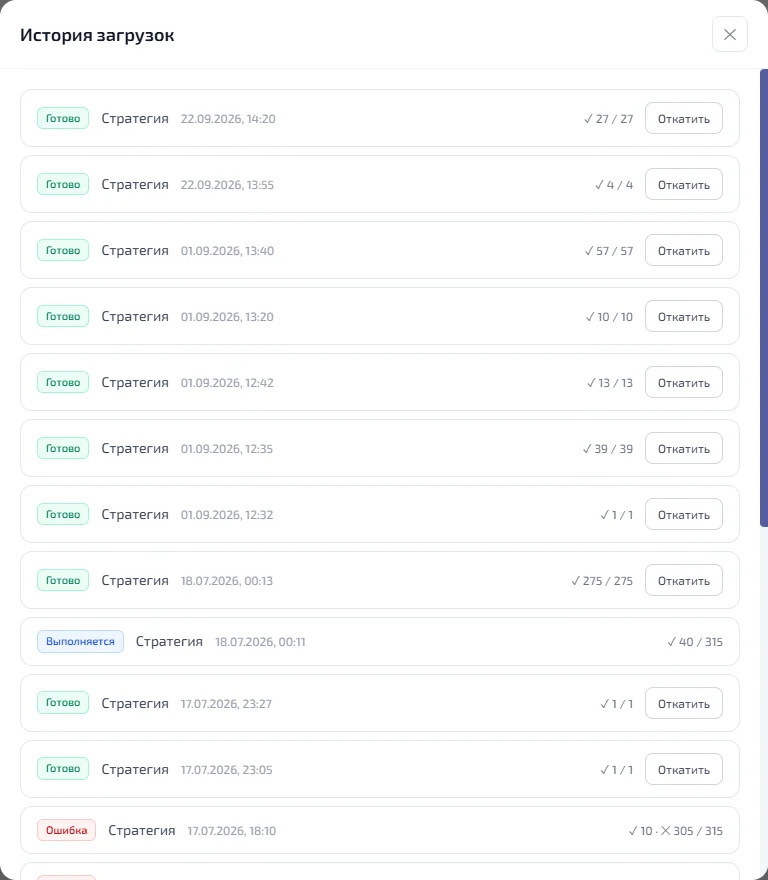Roll back the 22.09.2026, 14:20 upload
The height and width of the screenshot is (880, 768).
(683, 118)
